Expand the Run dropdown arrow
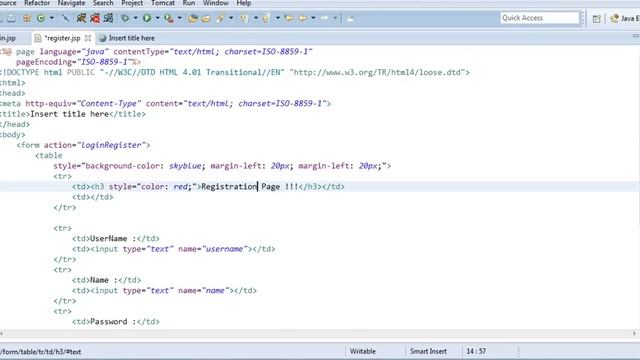The width and height of the screenshot is (640, 360). click(x=158, y=18)
